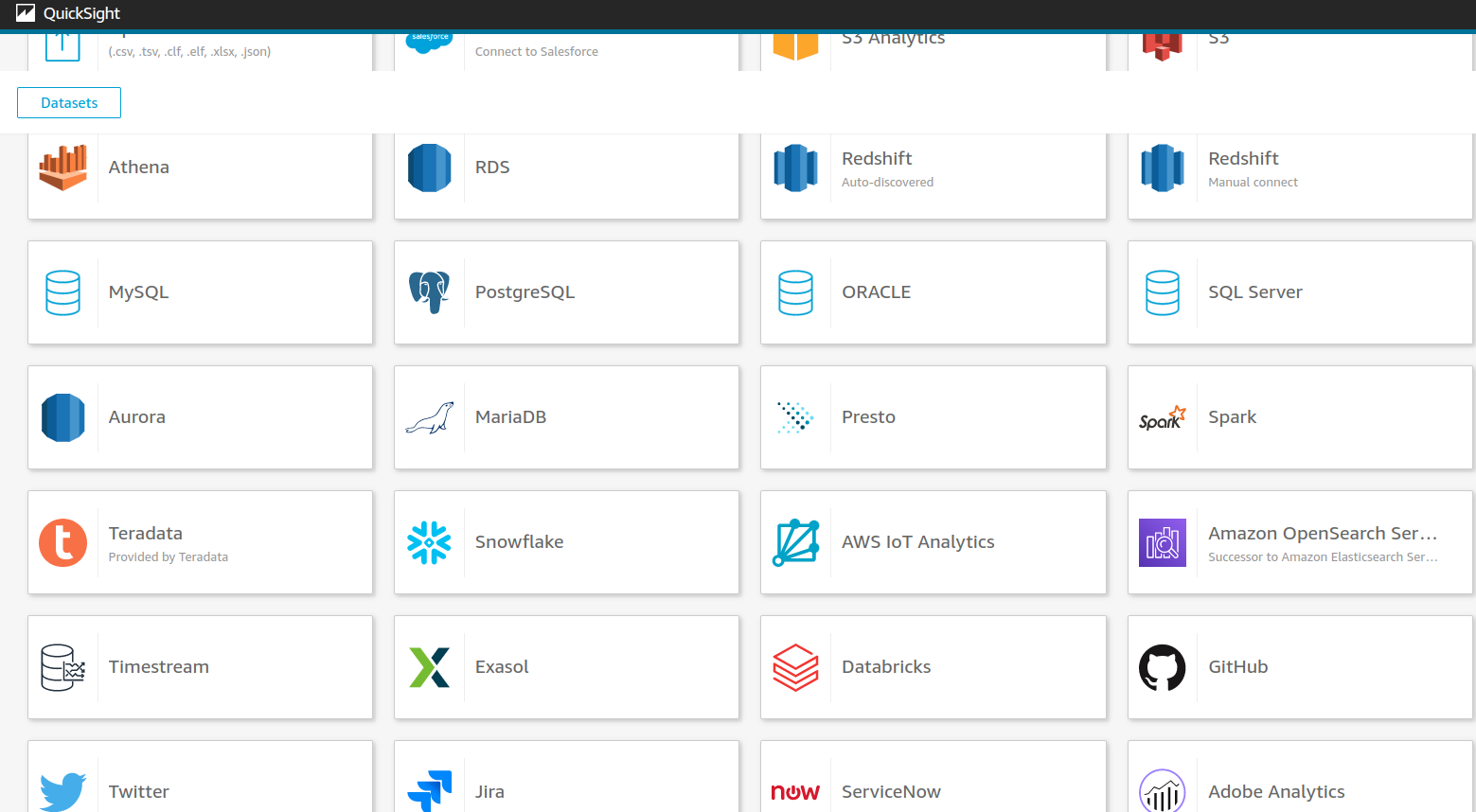This screenshot has width=1476, height=812.
Task: Click the 'Spark' card label
Action: (1233, 417)
